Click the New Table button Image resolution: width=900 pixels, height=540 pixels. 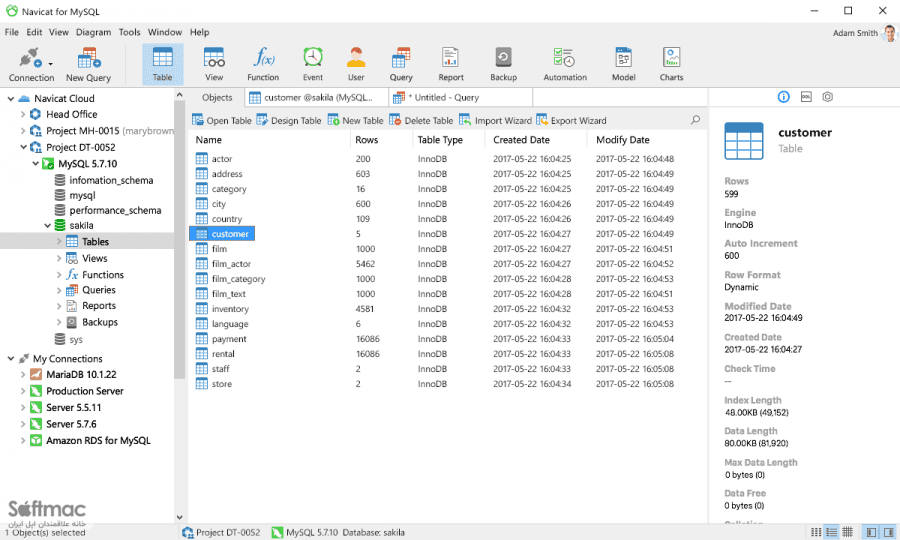click(x=355, y=120)
